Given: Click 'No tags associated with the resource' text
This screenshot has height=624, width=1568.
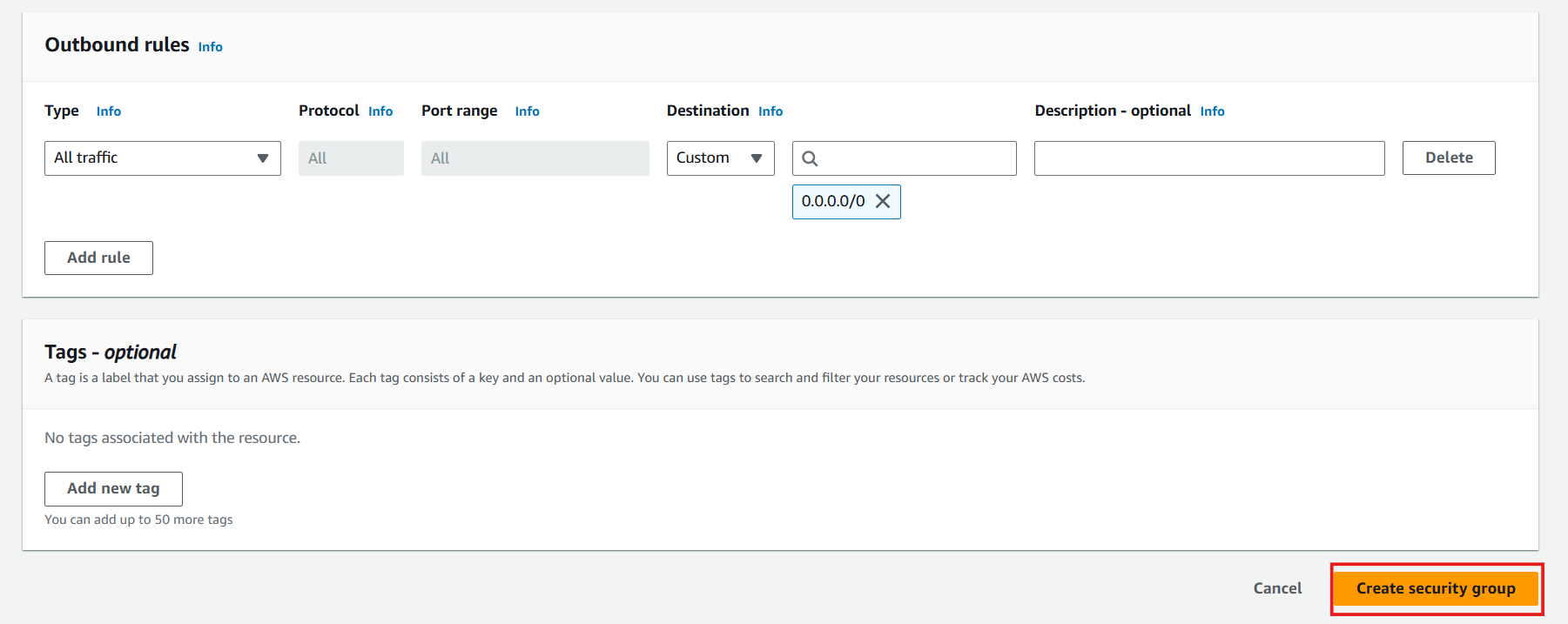Looking at the screenshot, I should pyautogui.click(x=172, y=438).
